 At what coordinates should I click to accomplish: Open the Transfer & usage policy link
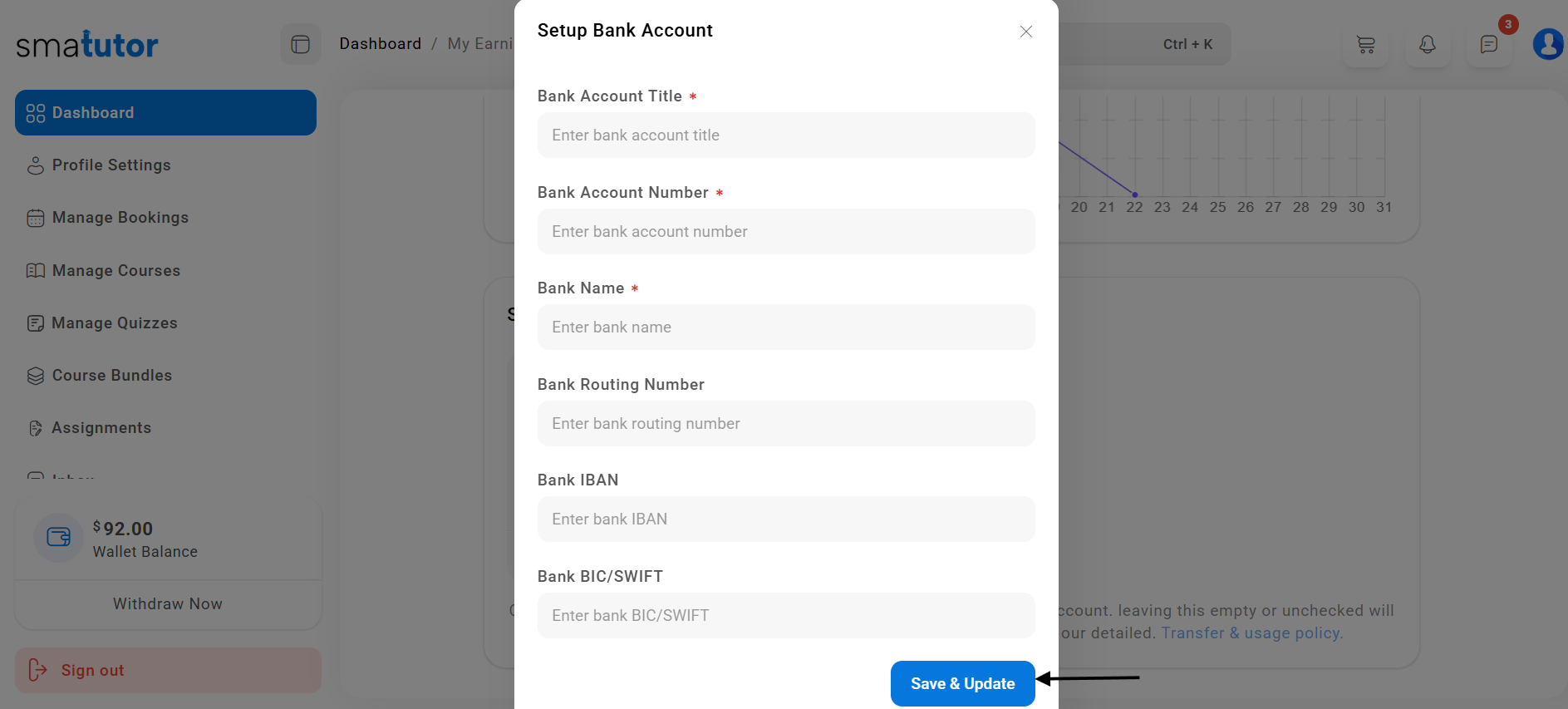click(1251, 633)
